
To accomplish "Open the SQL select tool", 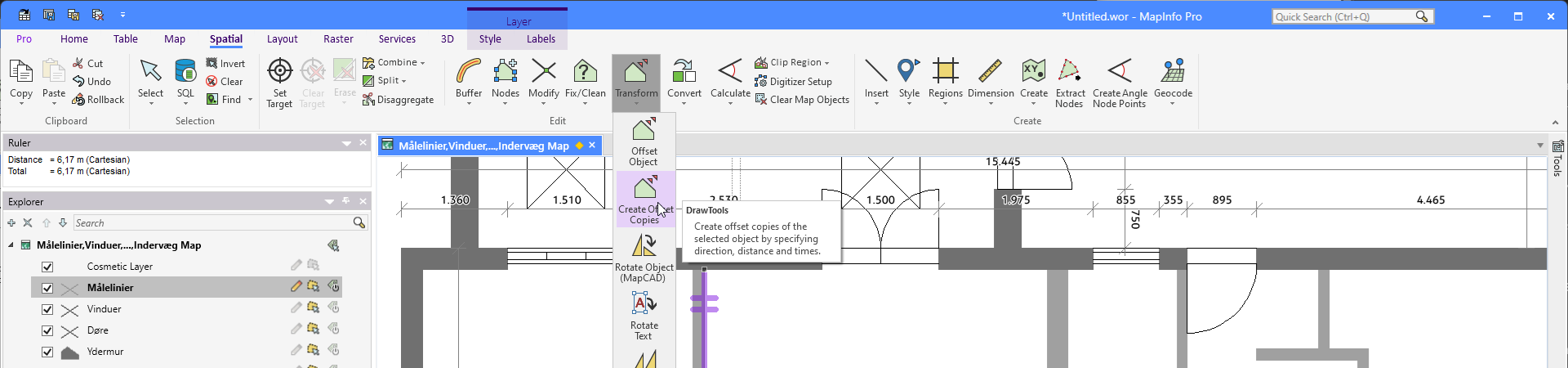I will click(x=185, y=79).
